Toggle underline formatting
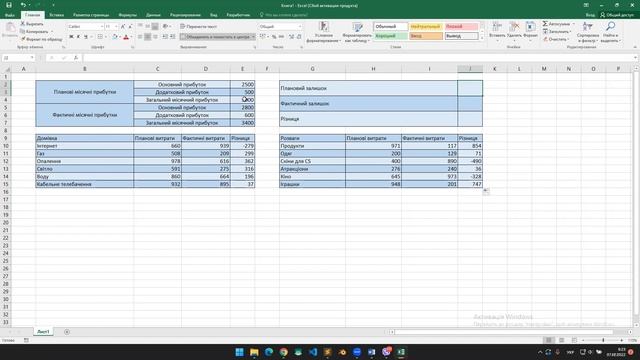The image size is (640, 360). coord(86,37)
